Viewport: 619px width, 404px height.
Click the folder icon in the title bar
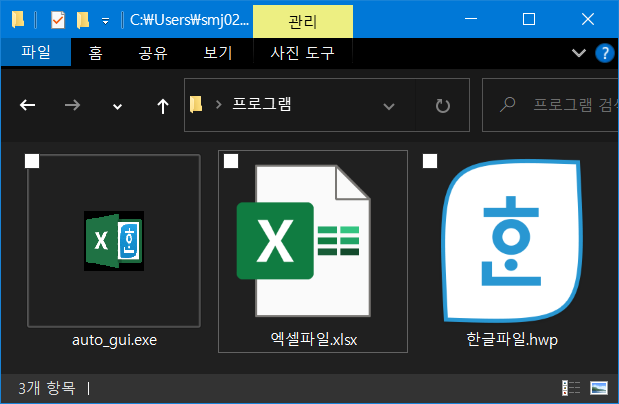(18, 19)
